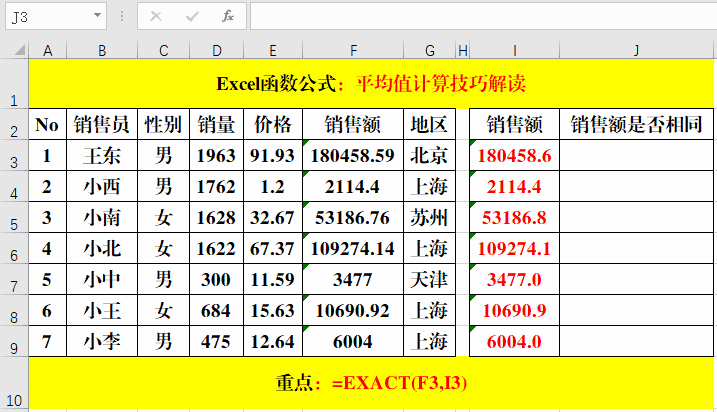Click the Insert Function fx icon
Image resolution: width=717 pixels, height=412 pixels.
click(227, 16)
